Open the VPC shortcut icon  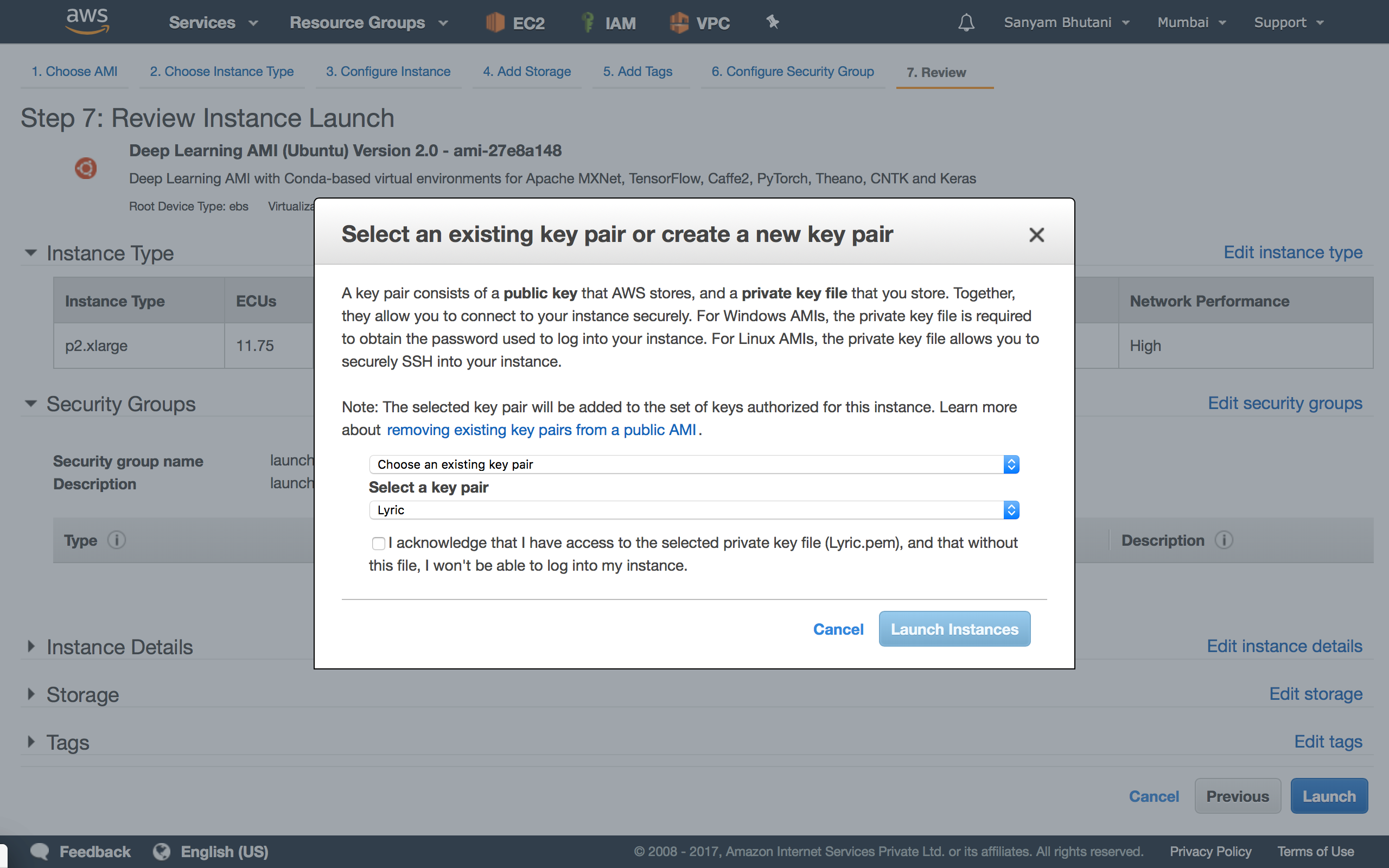tap(679, 22)
